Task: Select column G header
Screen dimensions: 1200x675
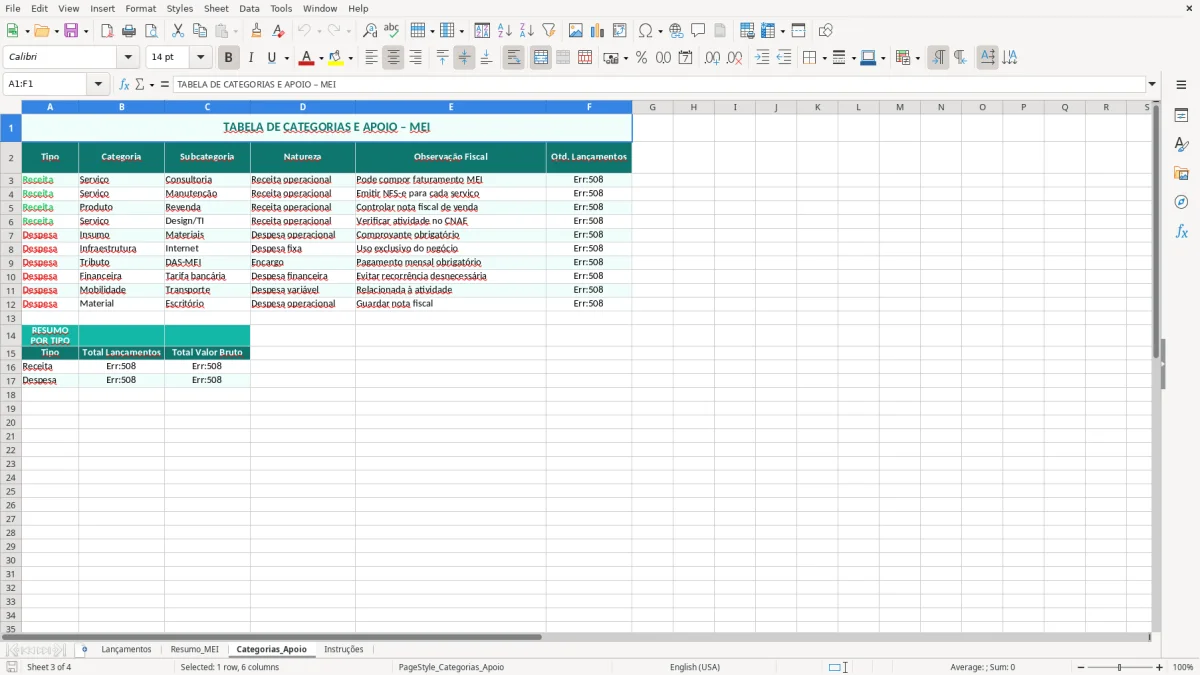Action: pyautogui.click(x=652, y=107)
